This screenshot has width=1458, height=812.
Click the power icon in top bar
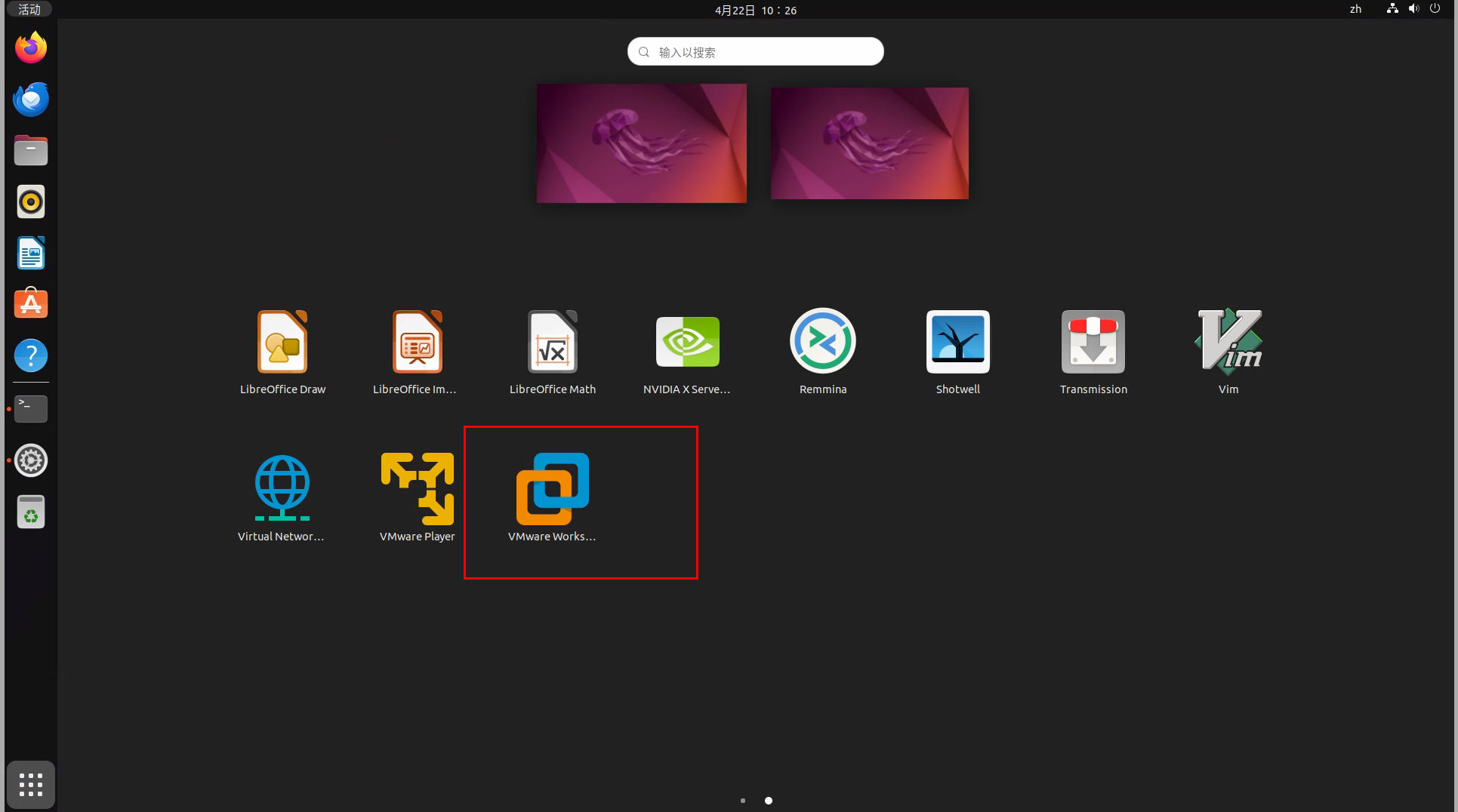click(x=1435, y=9)
